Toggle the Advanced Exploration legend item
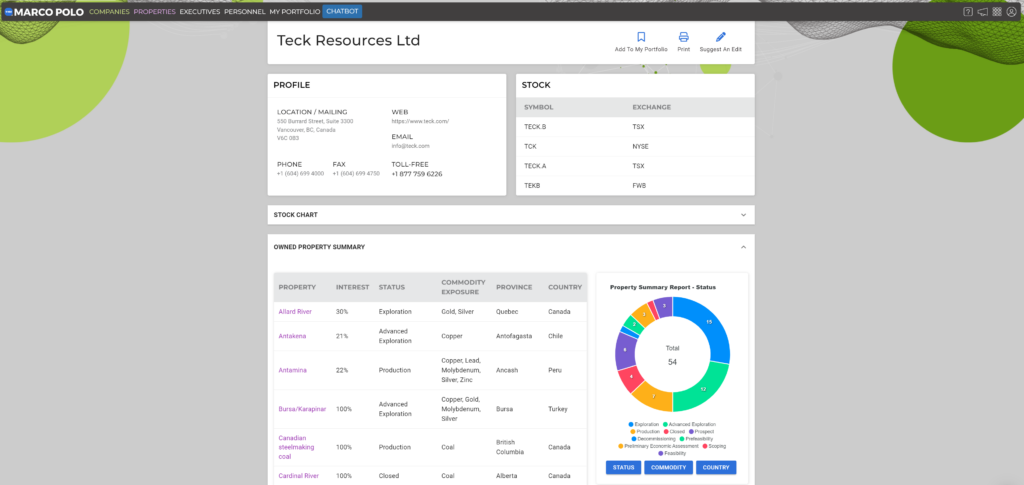1024x485 pixels. (689, 424)
